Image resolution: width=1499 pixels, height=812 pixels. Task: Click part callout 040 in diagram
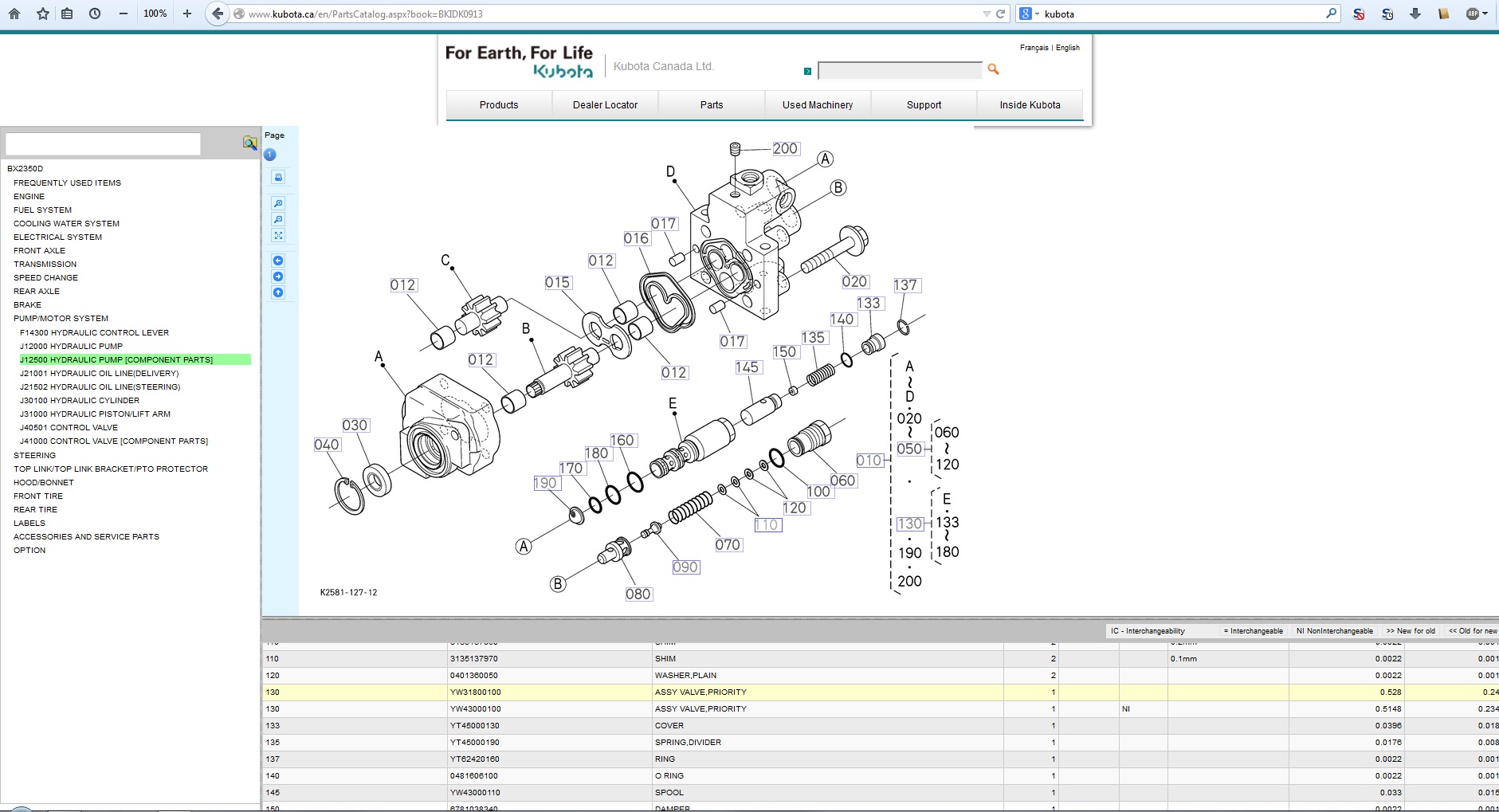tap(327, 445)
